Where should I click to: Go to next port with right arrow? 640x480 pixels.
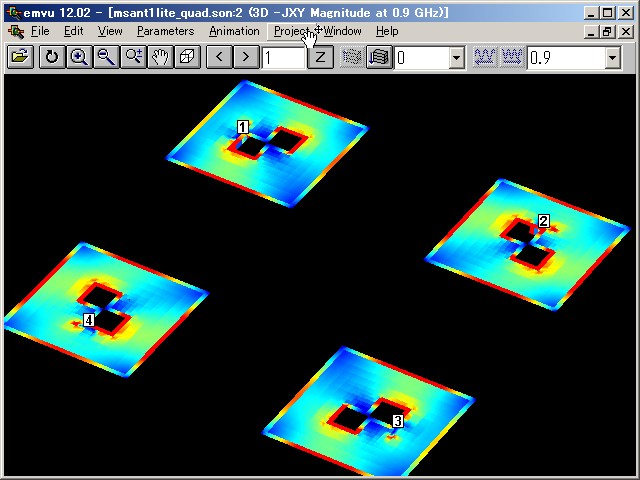pyautogui.click(x=246, y=57)
